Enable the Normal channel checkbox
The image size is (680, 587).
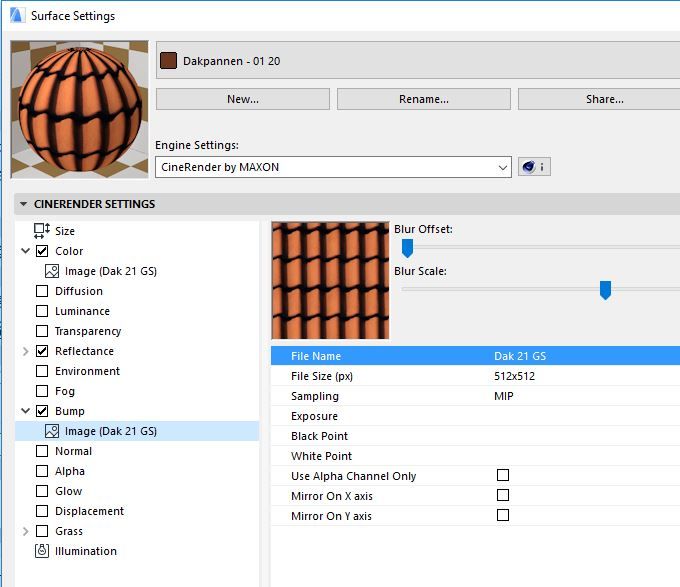[x=42, y=451]
